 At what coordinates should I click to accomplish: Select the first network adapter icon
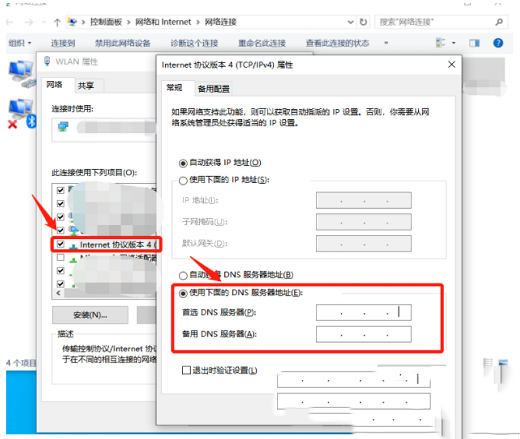click(21, 74)
